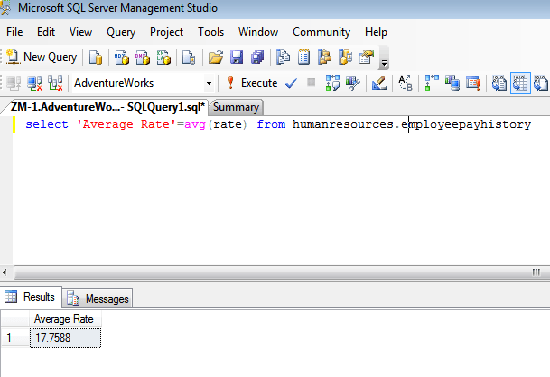Switch output to Results to File

541,83
